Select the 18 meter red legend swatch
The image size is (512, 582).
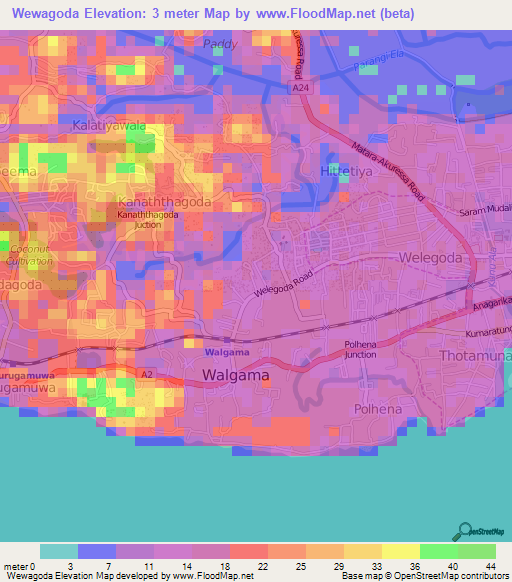point(249,551)
